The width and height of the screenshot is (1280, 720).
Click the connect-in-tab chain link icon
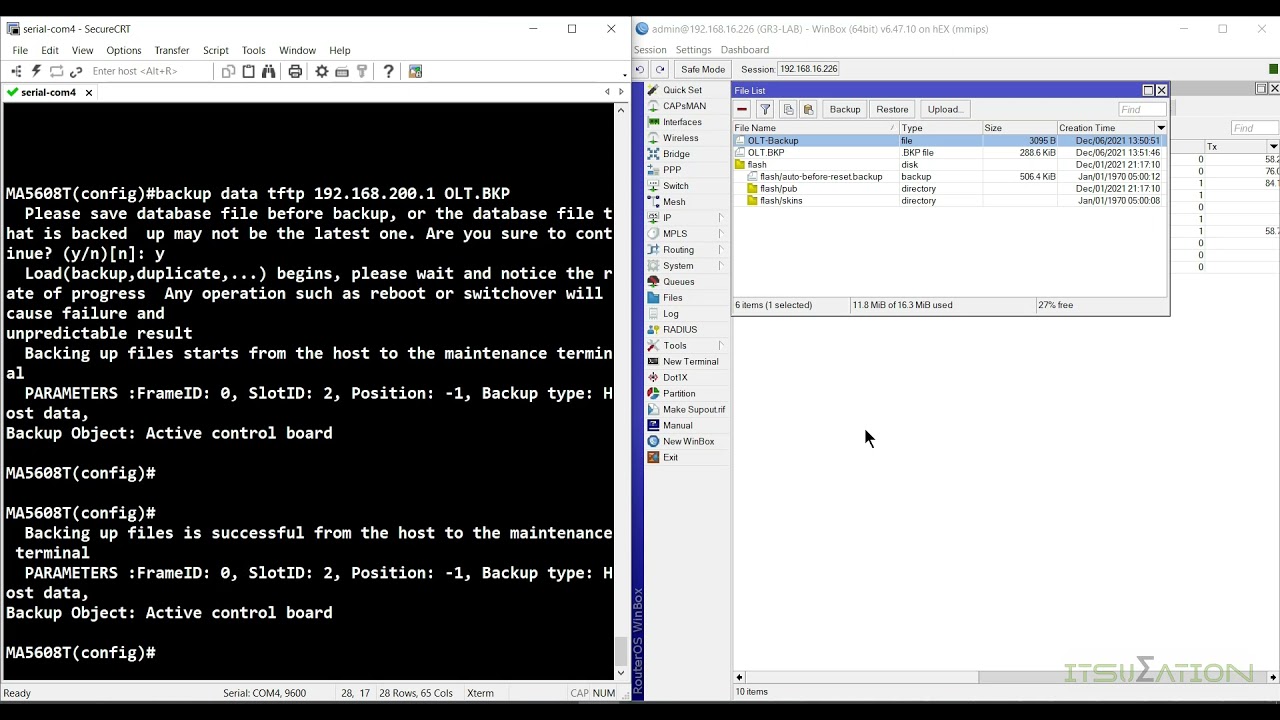[76, 71]
